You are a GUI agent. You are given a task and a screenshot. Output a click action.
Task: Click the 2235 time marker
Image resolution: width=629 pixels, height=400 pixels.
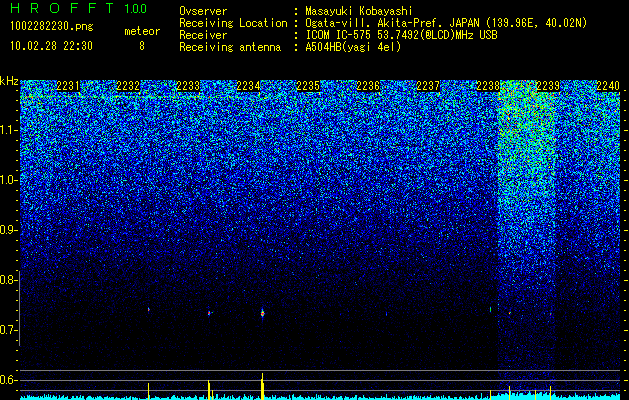click(x=308, y=86)
